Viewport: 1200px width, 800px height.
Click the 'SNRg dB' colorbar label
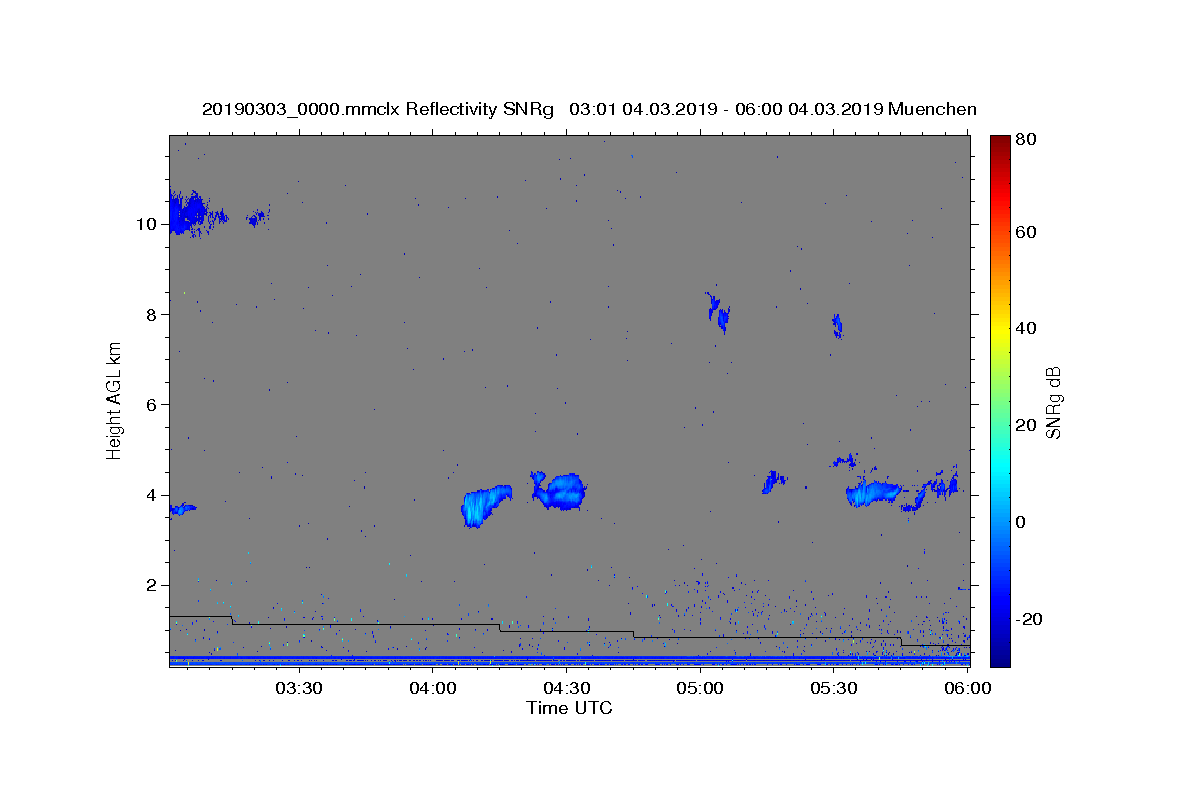(x=1053, y=402)
